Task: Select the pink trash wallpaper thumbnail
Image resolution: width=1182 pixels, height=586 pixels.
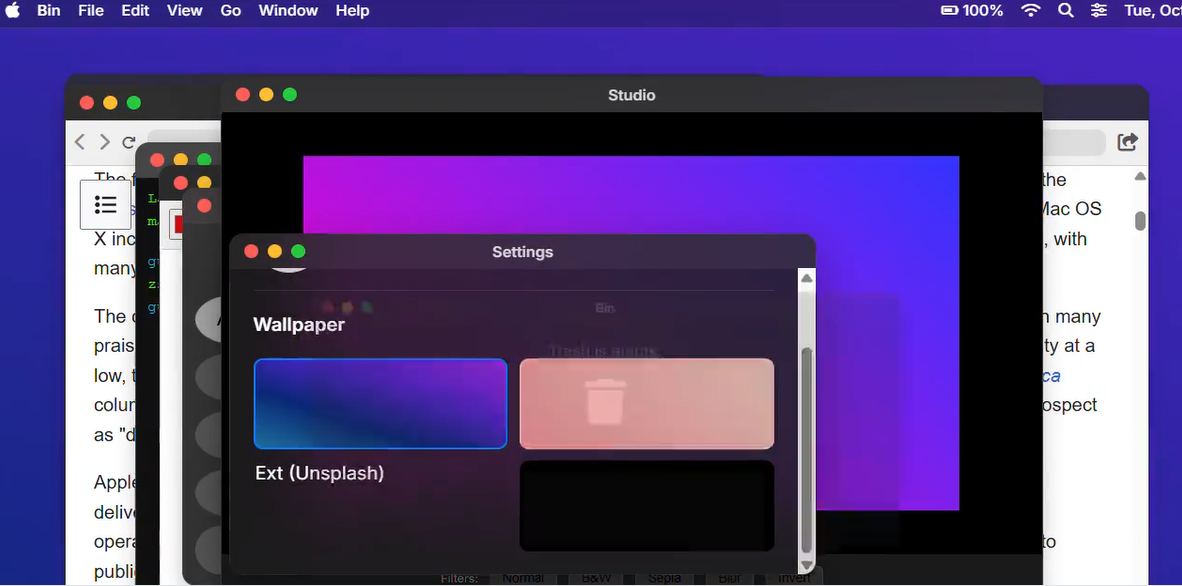Action: click(647, 403)
